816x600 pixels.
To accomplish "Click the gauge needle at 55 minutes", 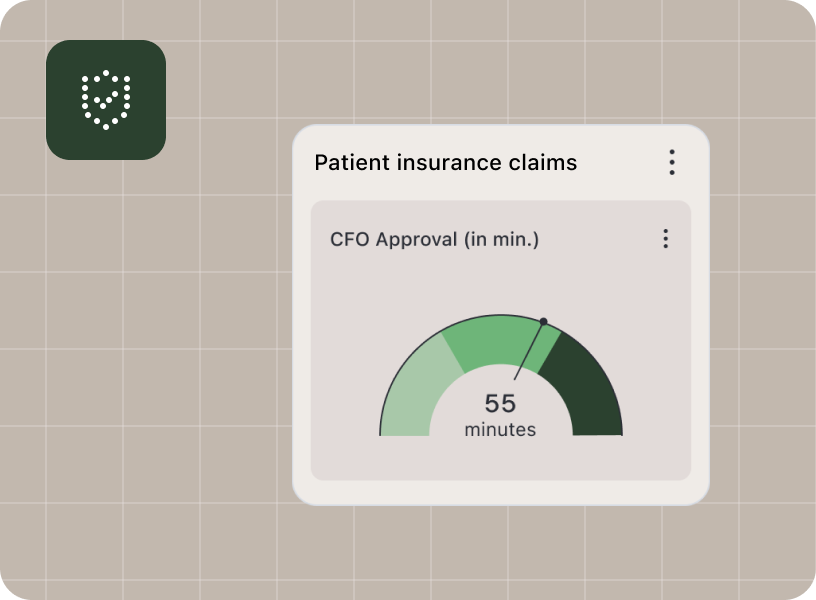I will (x=530, y=350).
